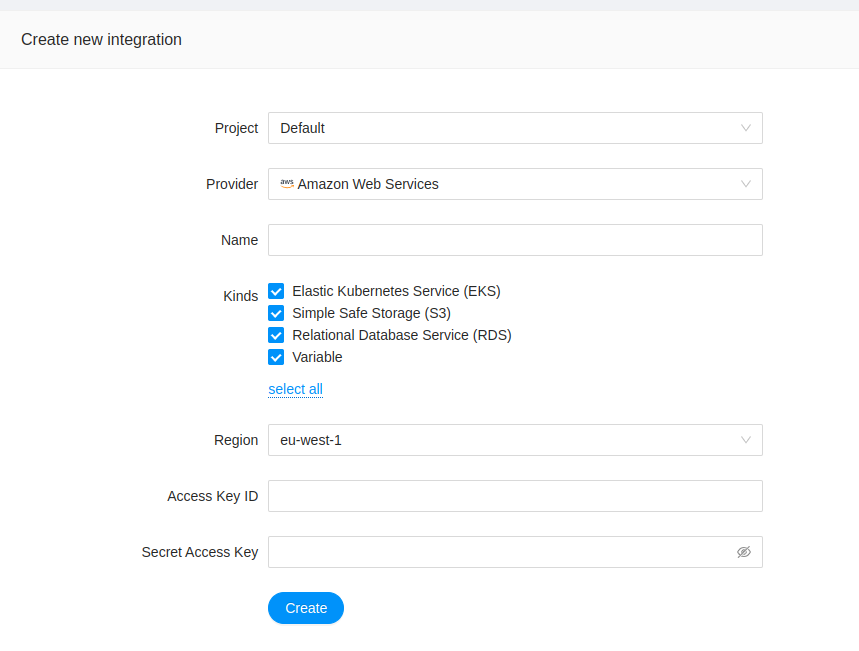Toggle secret key visibility eye icon

[x=743, y=552]
